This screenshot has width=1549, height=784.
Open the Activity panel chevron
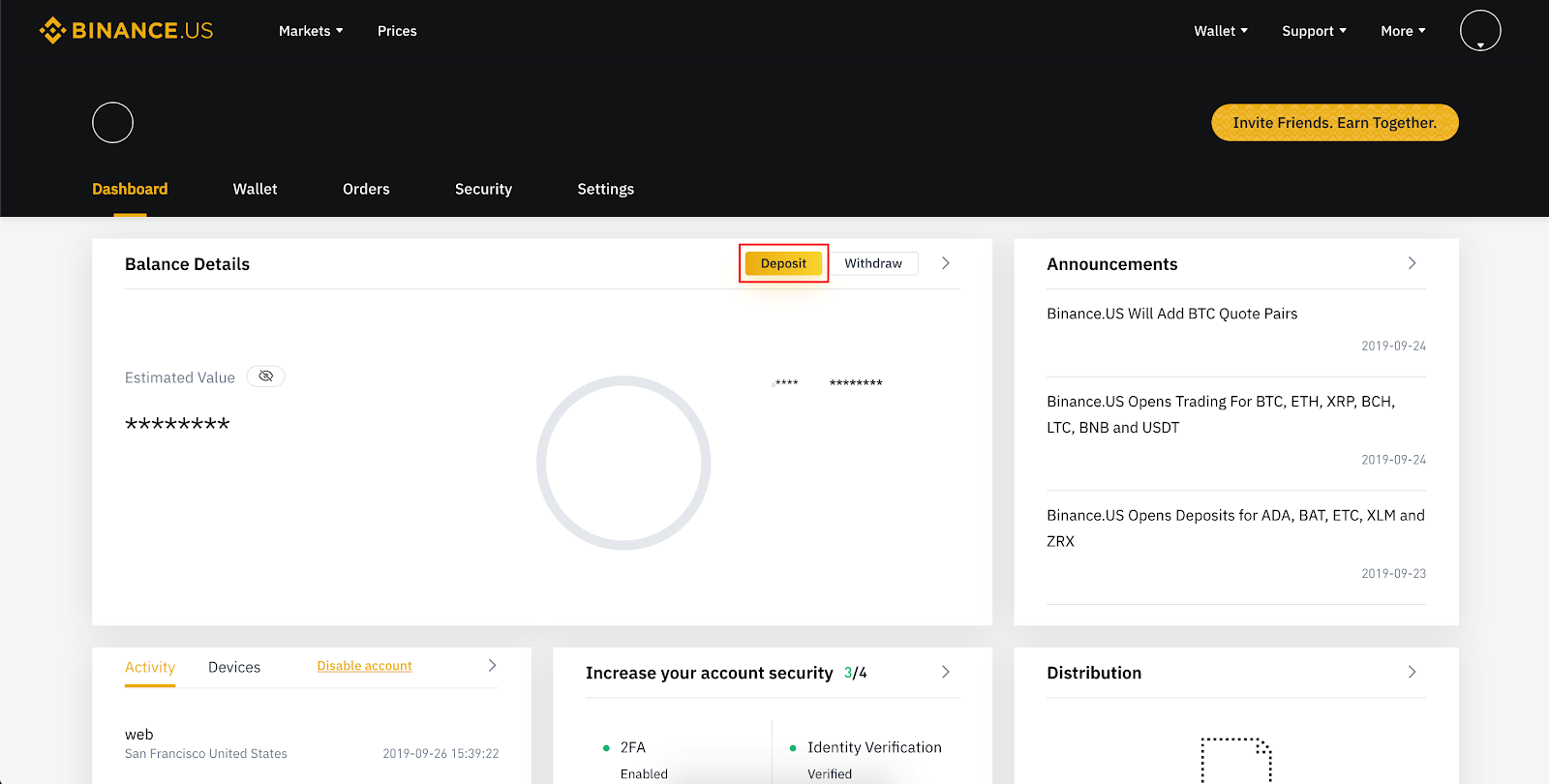coord(492,666)
